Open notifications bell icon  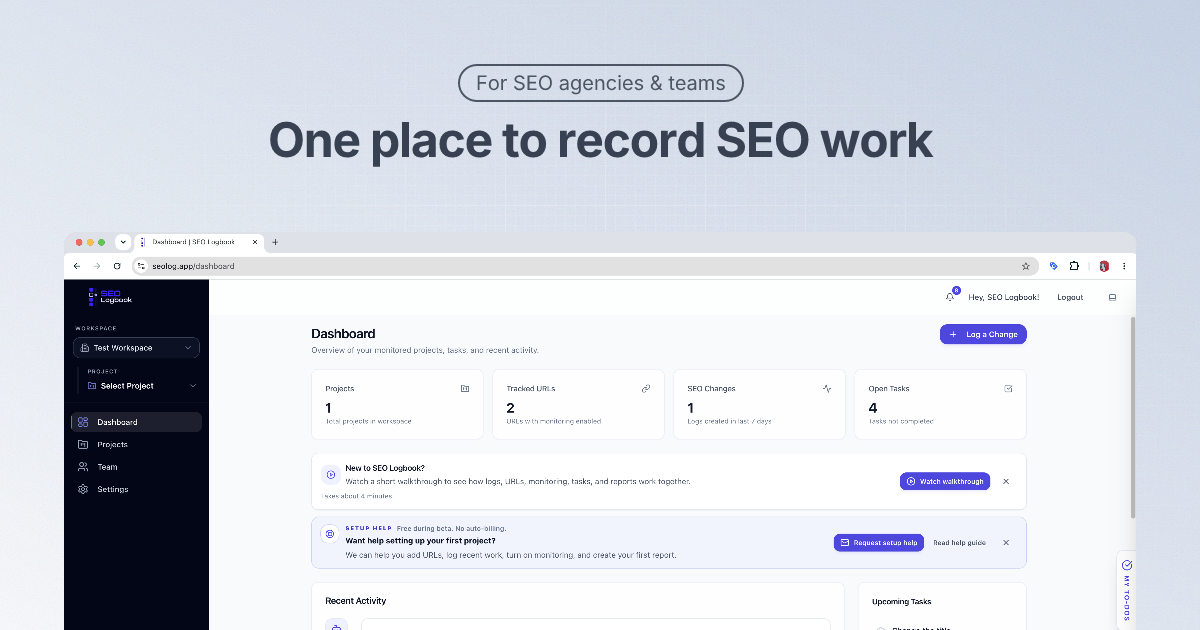point(950,297)
